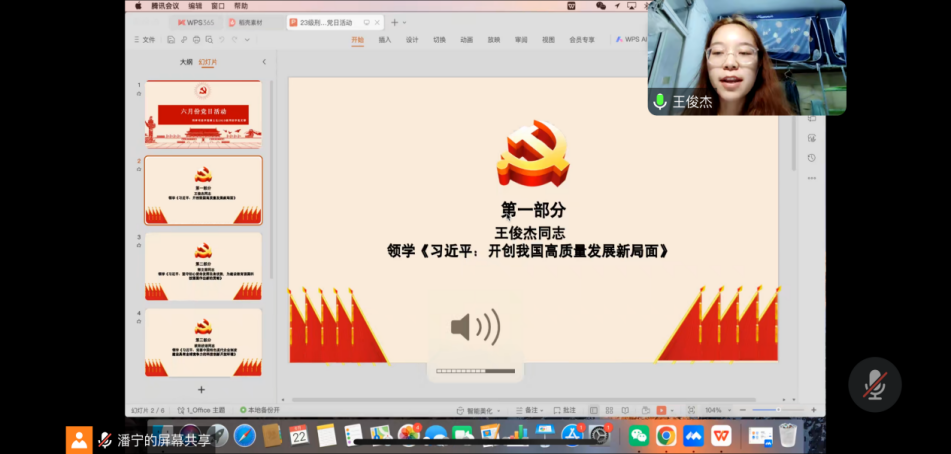Screen dimensions: 951x454
Task: Unmute using the crossed-out microphone button
Action: [x=874, y=385]
